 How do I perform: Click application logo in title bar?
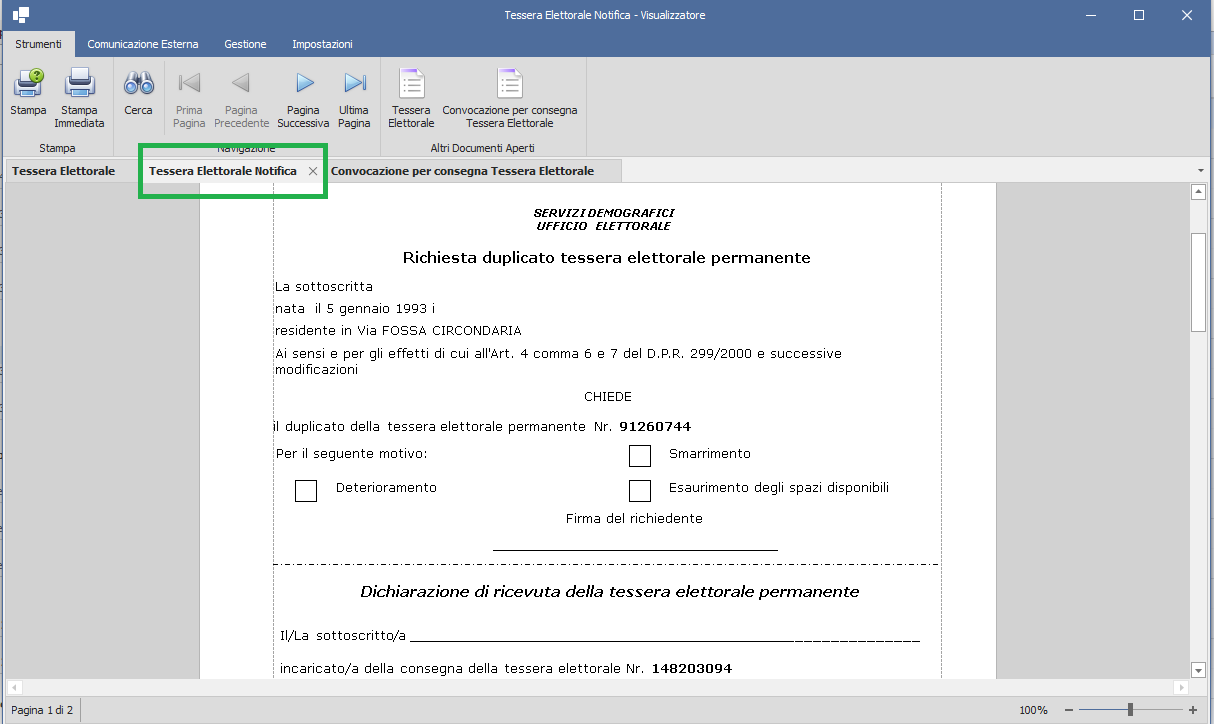[x=21, y=15]
